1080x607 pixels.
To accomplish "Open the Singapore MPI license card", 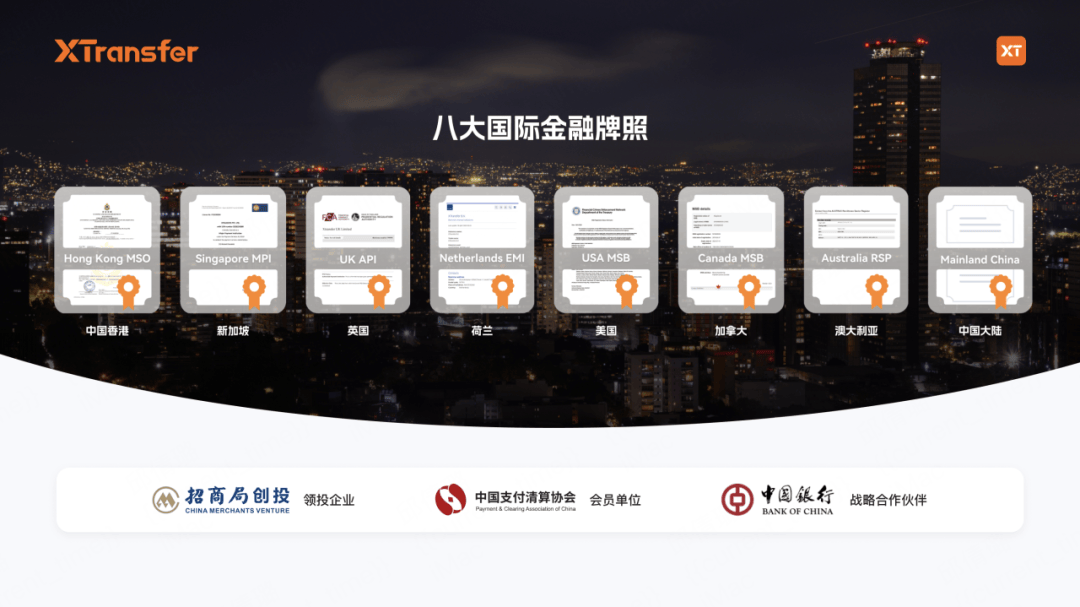I will point(233,250).
